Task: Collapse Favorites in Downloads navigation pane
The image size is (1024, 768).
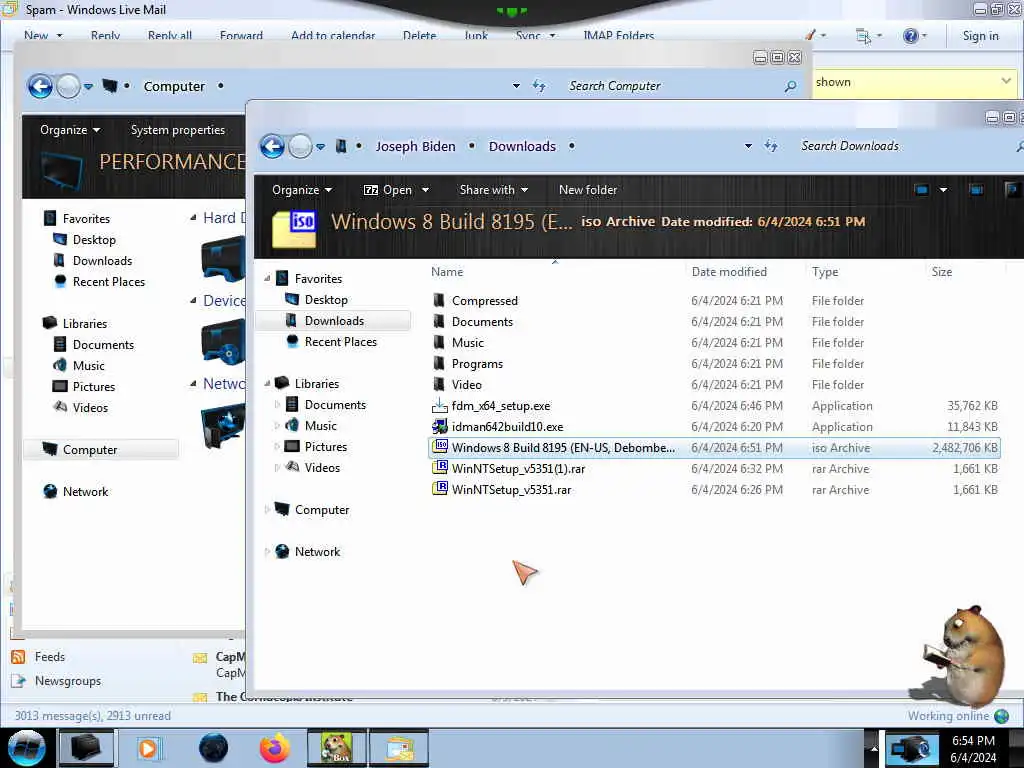Action: [267, 279]
